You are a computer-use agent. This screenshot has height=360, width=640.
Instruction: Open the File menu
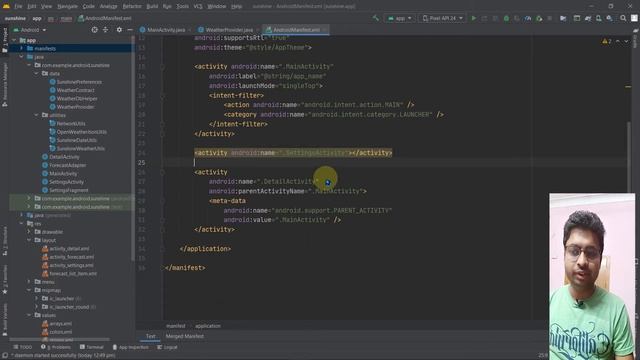(x=18, y=7)
